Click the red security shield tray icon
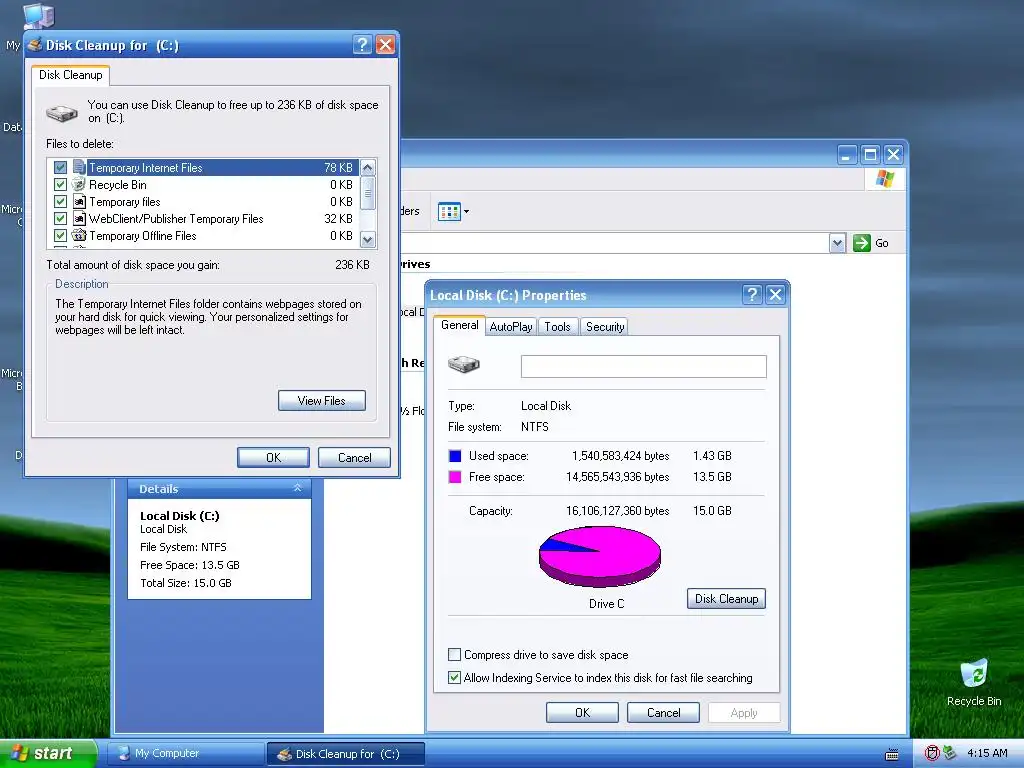Screen dimensions: 1024x768 click(932, 753)
